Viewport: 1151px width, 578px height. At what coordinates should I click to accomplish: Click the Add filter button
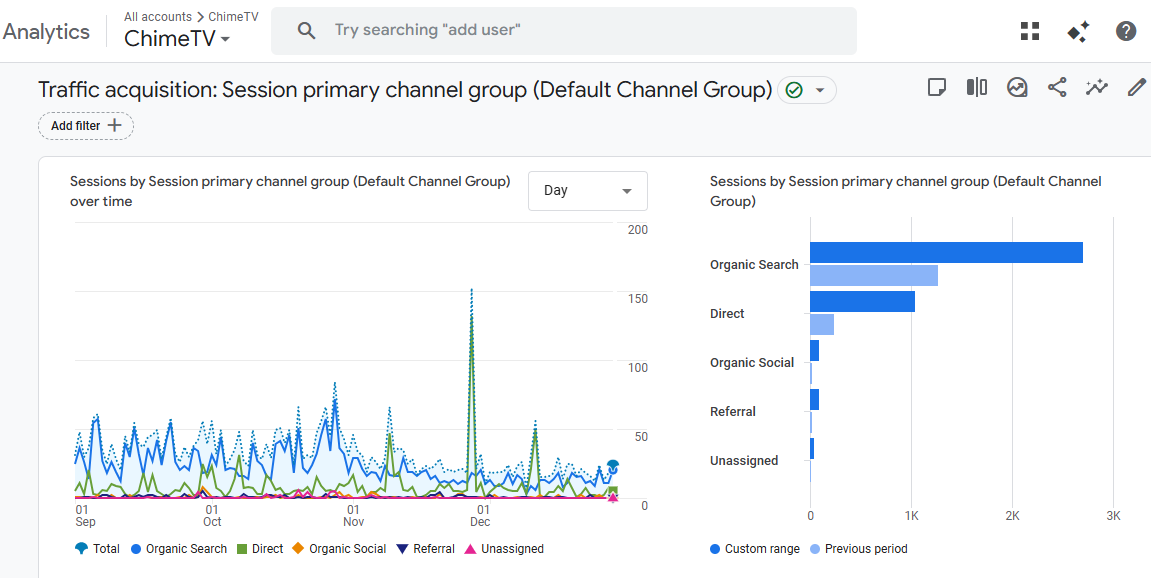pyautogui.click(x=86, y=126)
